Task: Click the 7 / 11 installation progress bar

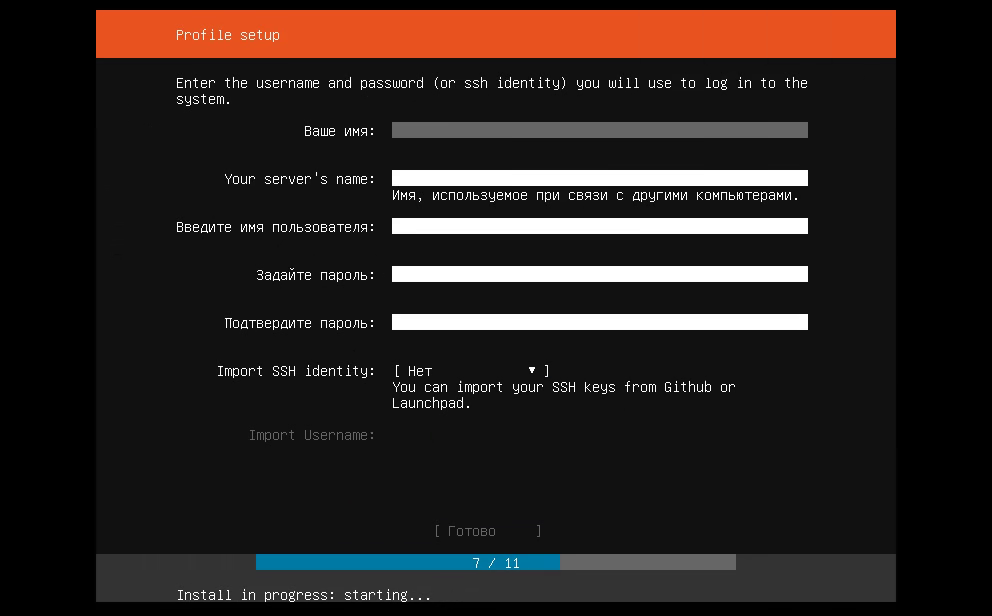Action: click(x=496, y=563)
